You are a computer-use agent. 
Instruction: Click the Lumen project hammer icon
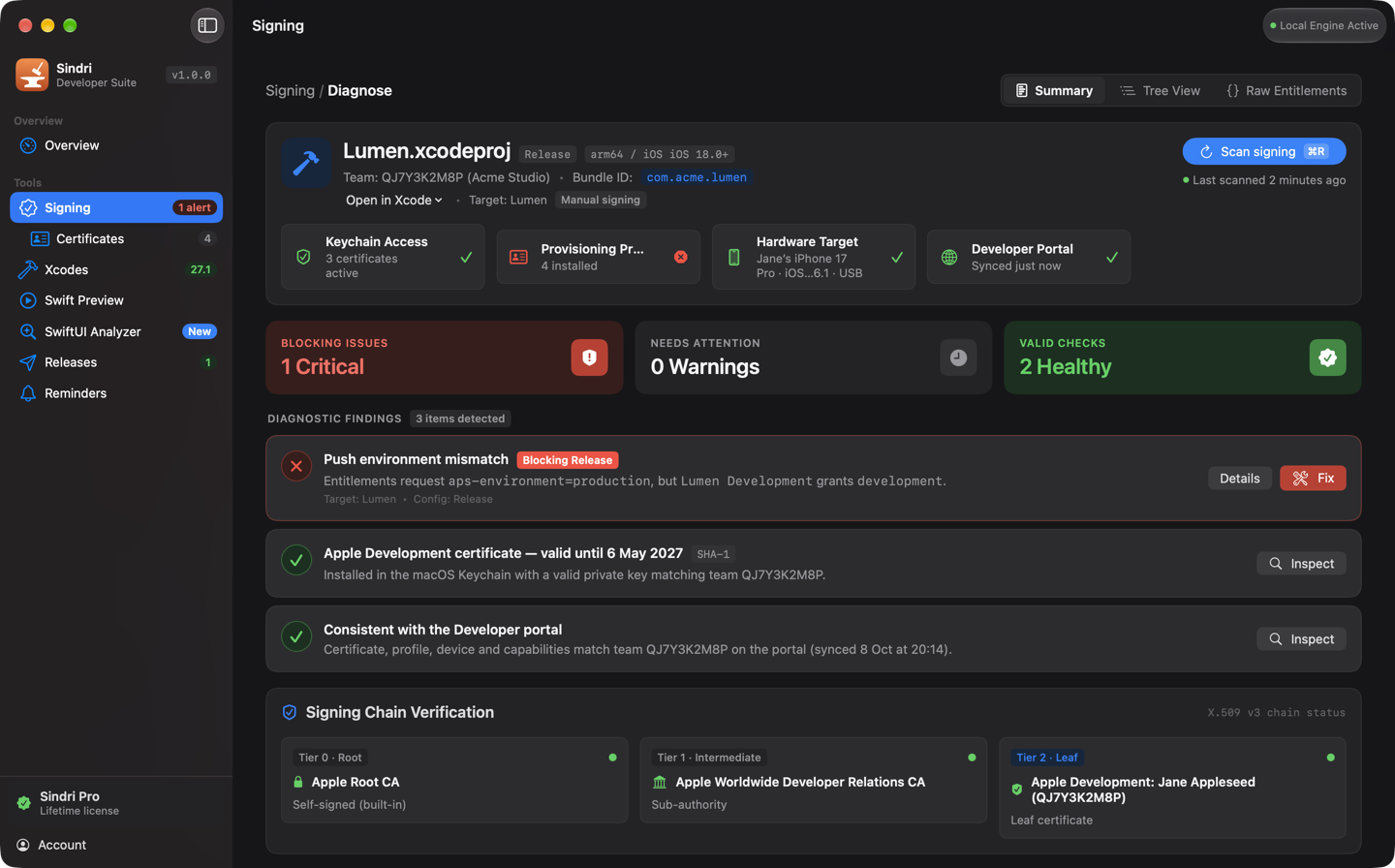(306, 163)
